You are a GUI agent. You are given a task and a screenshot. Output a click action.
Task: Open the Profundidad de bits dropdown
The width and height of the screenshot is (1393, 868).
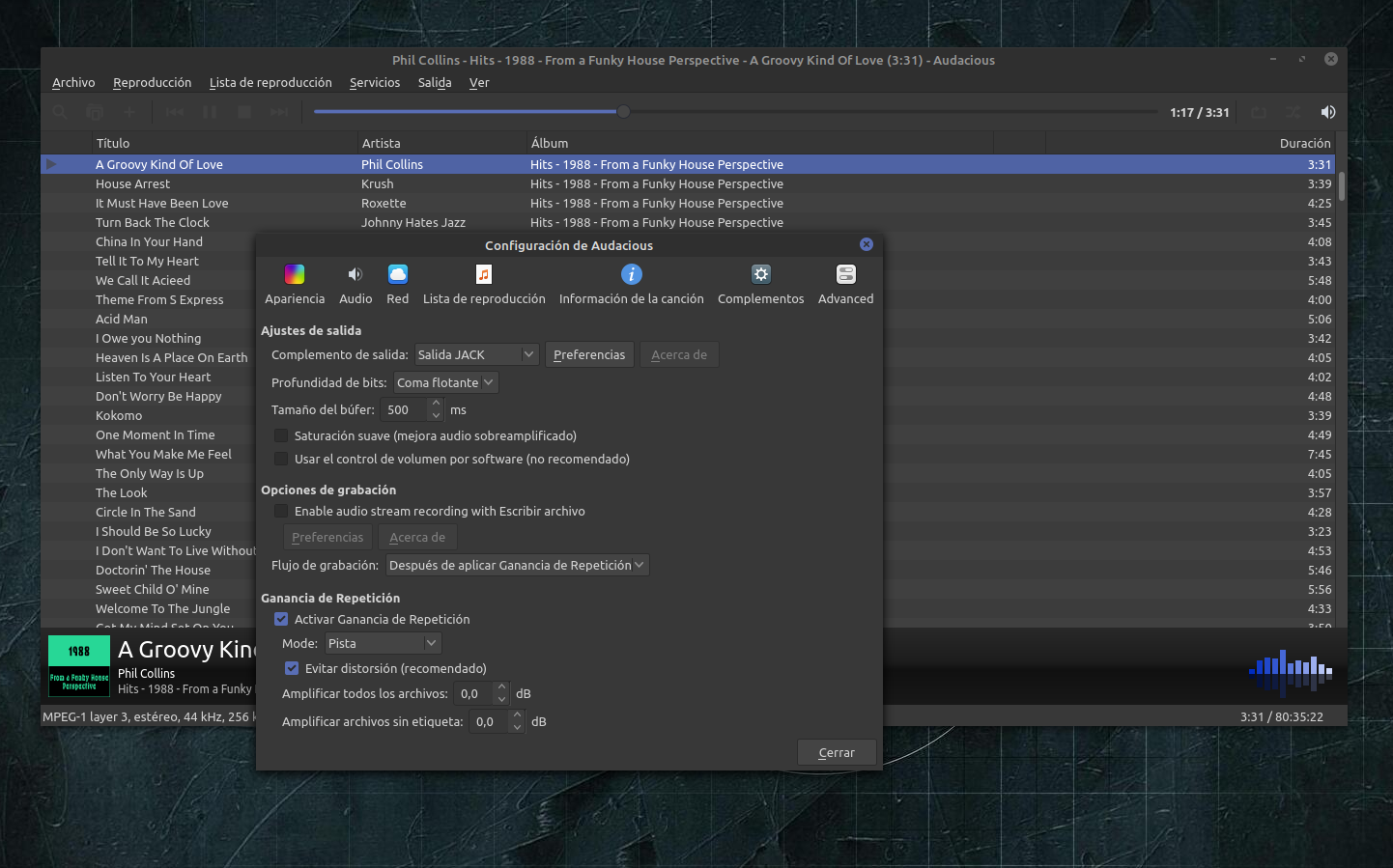(x=445, y=383)
